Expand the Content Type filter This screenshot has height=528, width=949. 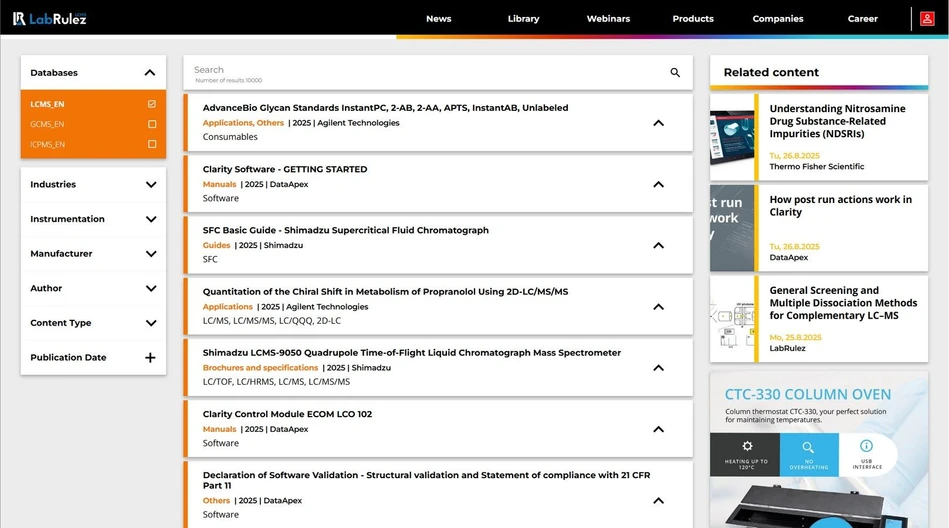[x=151, y=323]
